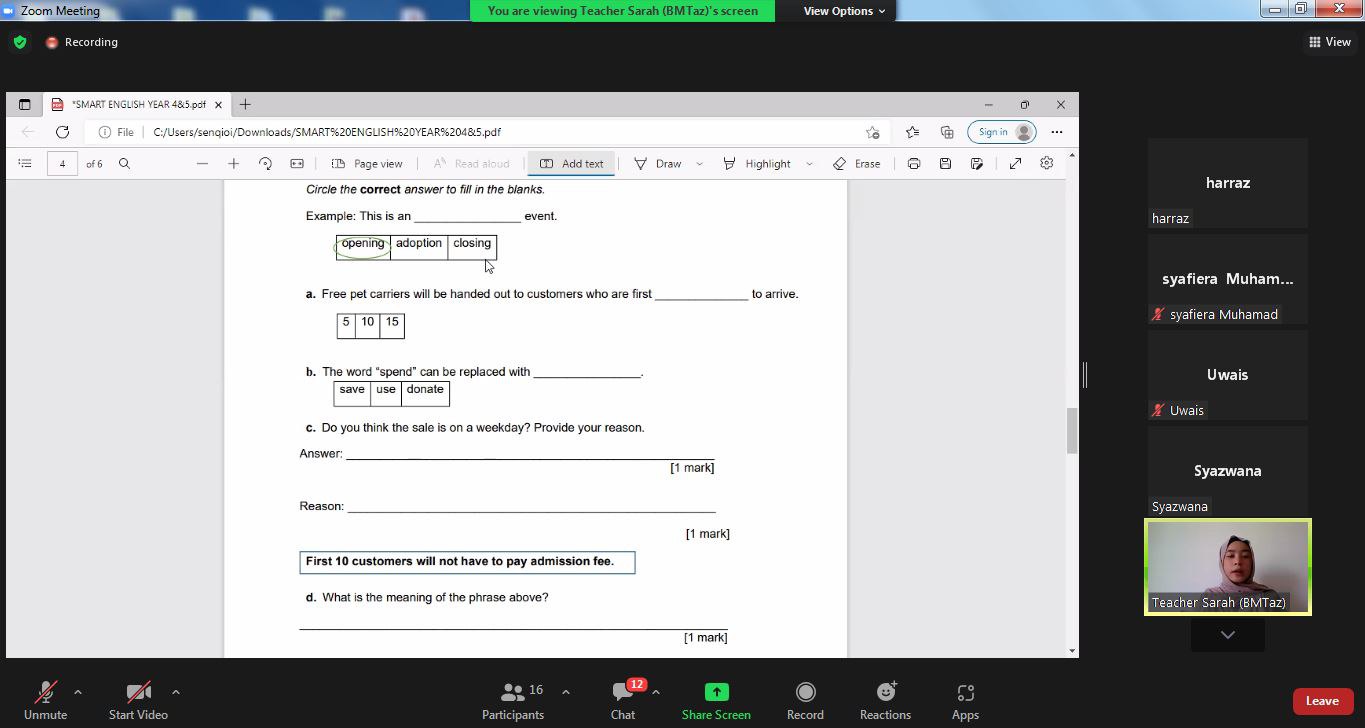Viewport: 1365px width, 728px height.
Task: Click the page number field
Action: pyautogui.click(x=62, y=163)
